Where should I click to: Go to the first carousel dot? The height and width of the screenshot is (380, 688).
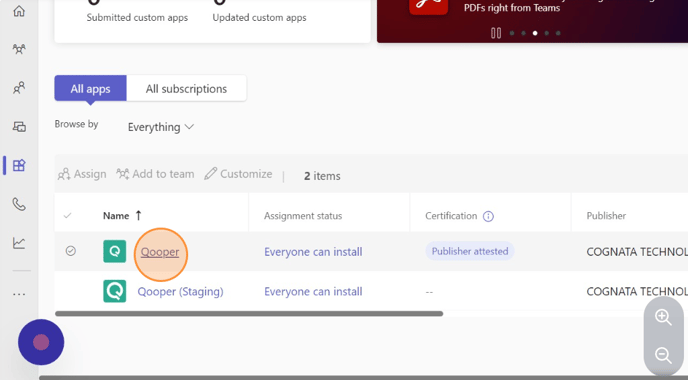pos(512,33)
